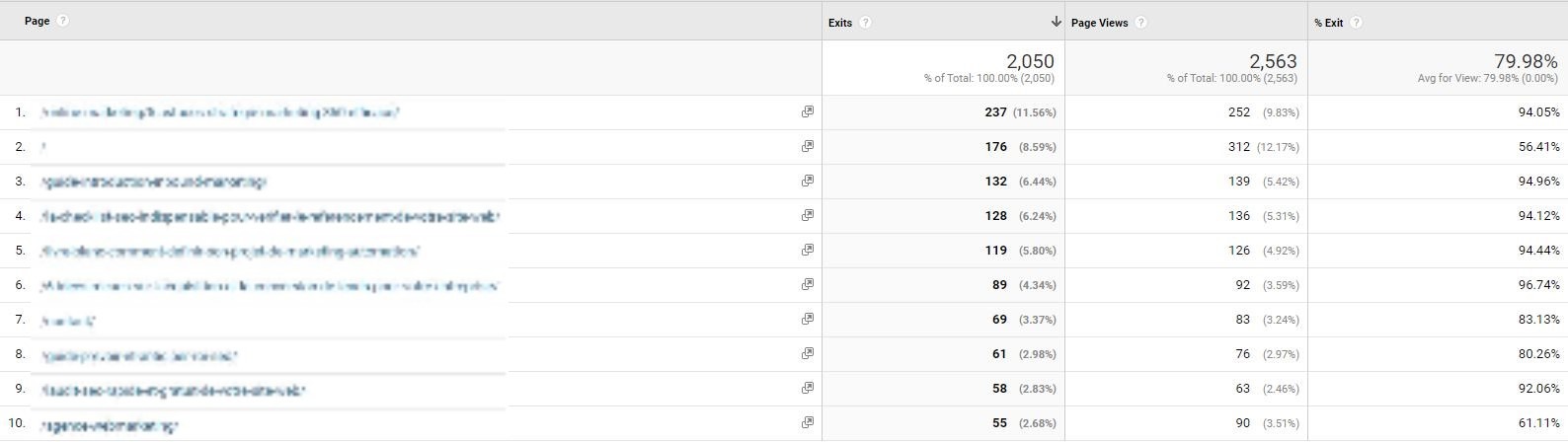The width and height of the screenshot is (1568, 442).
Task: Open row 2 page in new window icon
Action: pyautogui.click(x=808, y=146)
